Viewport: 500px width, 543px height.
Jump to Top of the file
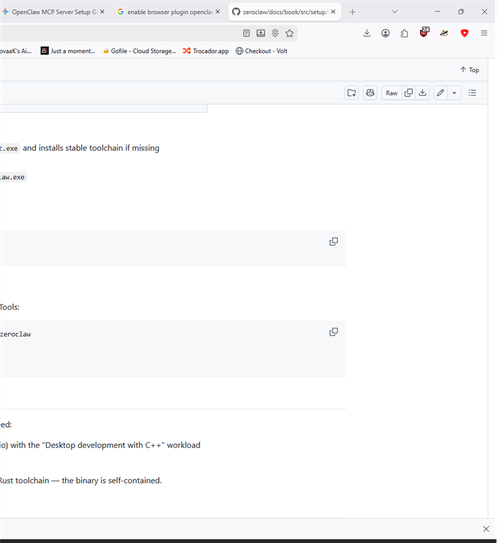(x=470, y=70)
